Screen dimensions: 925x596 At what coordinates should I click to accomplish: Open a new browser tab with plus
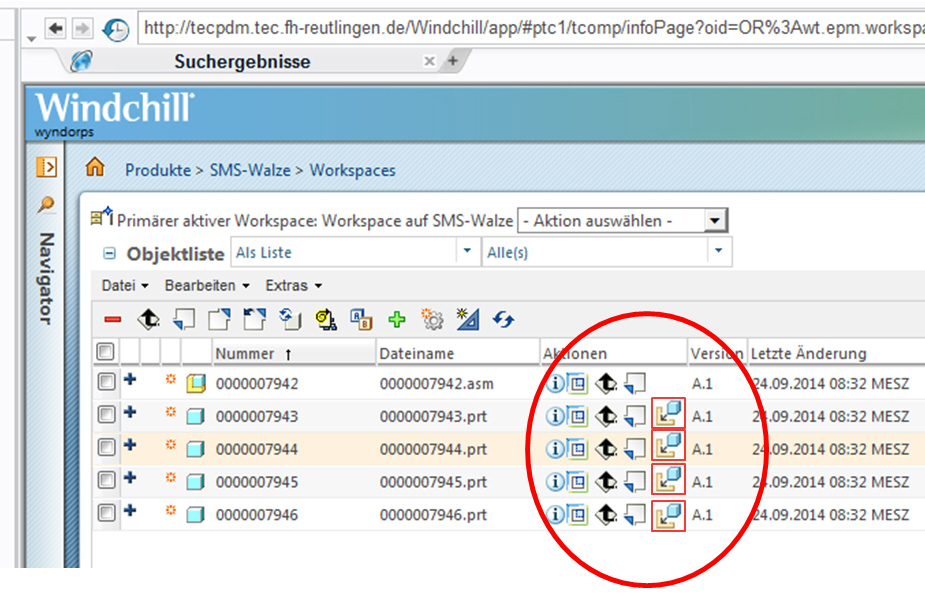(x=452, y=60)
